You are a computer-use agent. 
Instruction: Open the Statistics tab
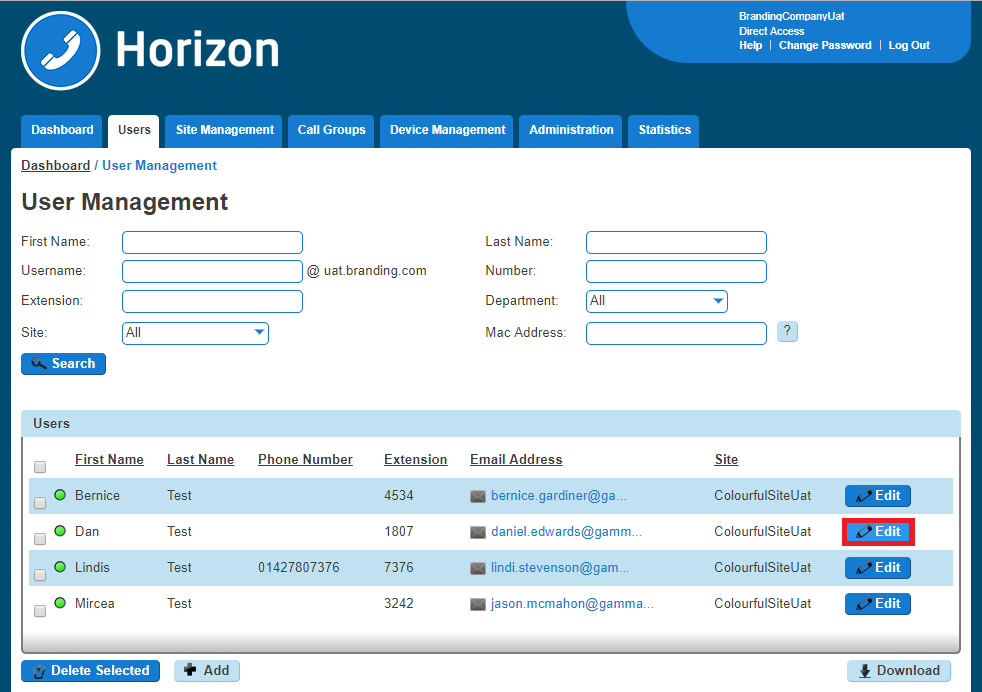click(664, 130)
